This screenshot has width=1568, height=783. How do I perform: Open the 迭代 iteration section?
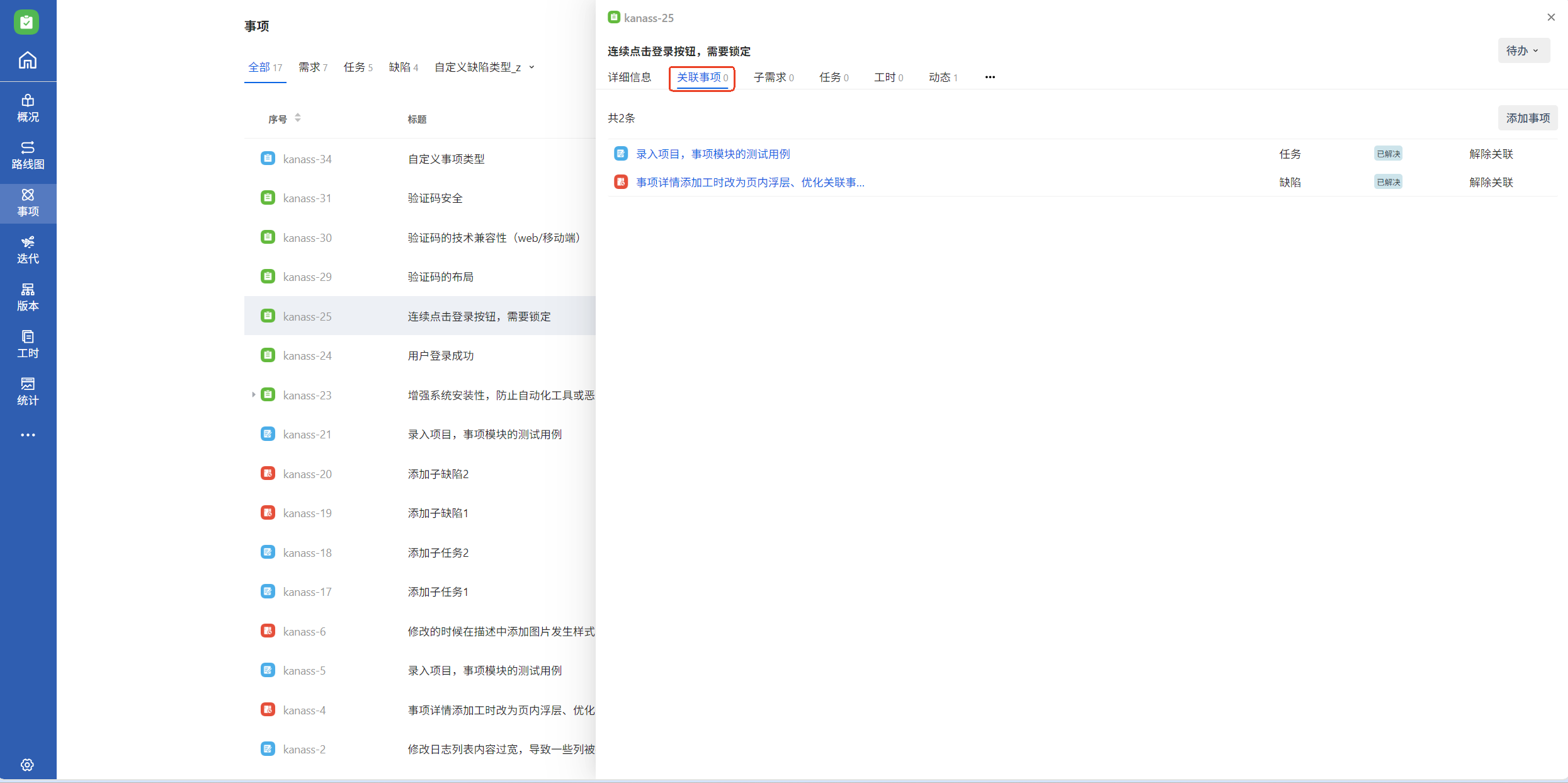[x=28, y=250]
